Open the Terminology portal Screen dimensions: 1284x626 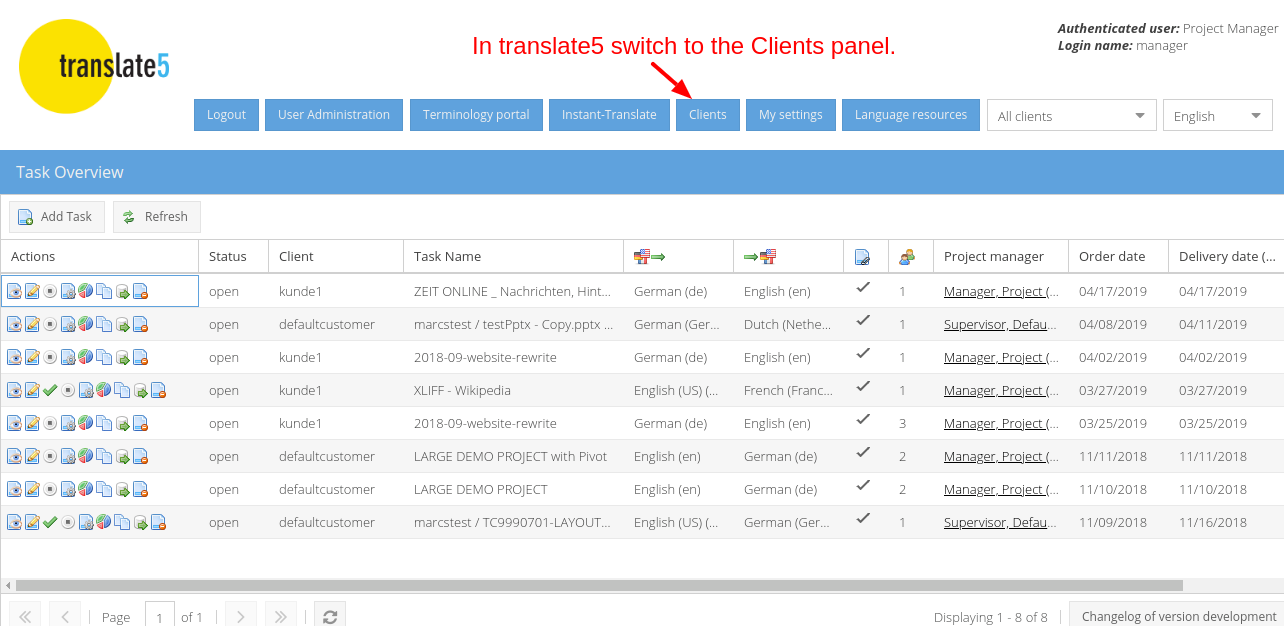click(x=476, y=115)
